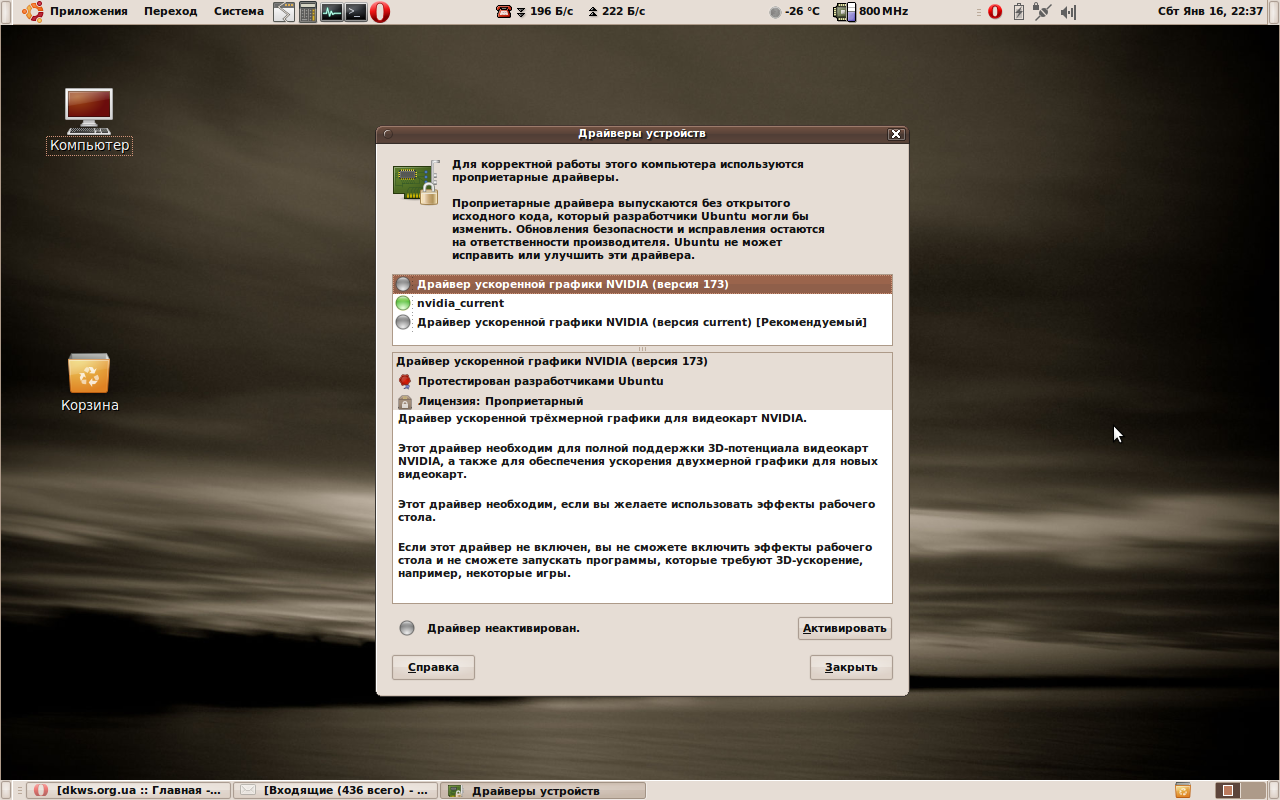Switch to the Драйверы устройств taskbar entry
Image resolution: width=1280 pixels, height=800 pixels.
[x=542, y=790]
